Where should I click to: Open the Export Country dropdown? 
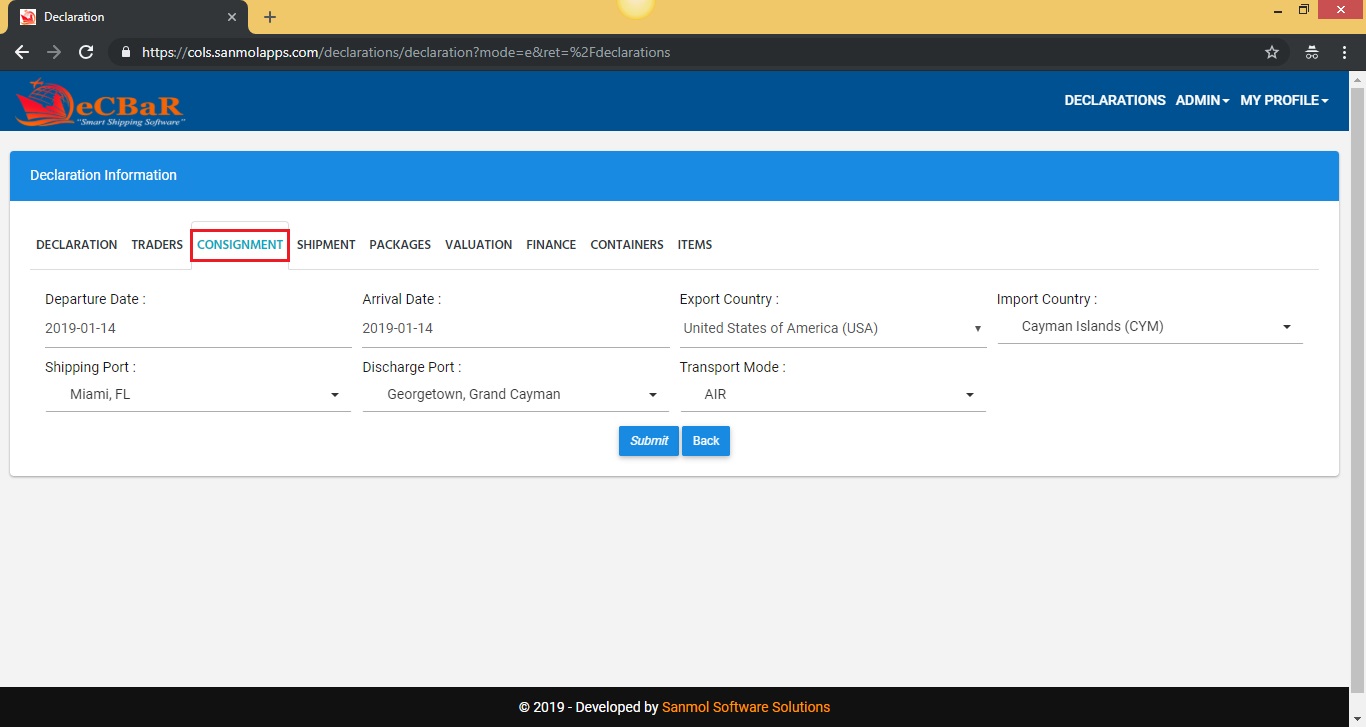833,329
